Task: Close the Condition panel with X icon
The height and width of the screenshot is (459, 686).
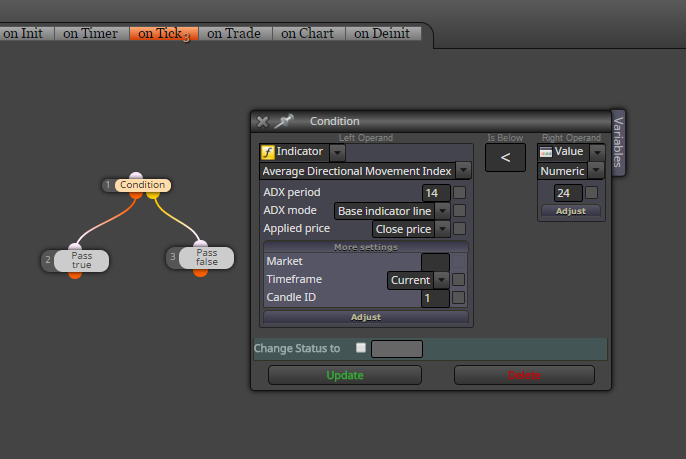Action: coord(262,122)
